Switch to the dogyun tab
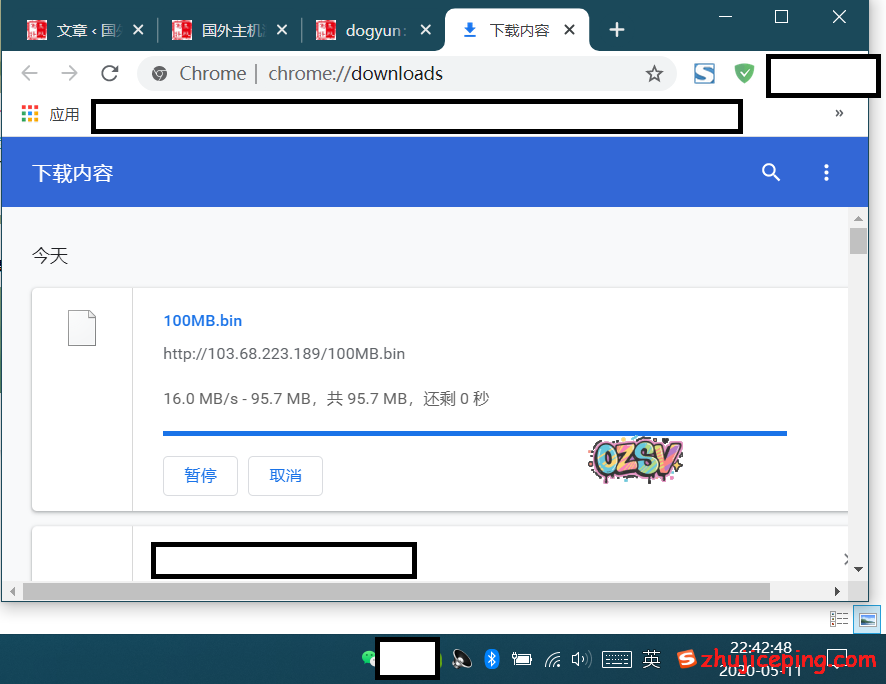The width and height of the screenshot is (886, 684). (370, 30)
